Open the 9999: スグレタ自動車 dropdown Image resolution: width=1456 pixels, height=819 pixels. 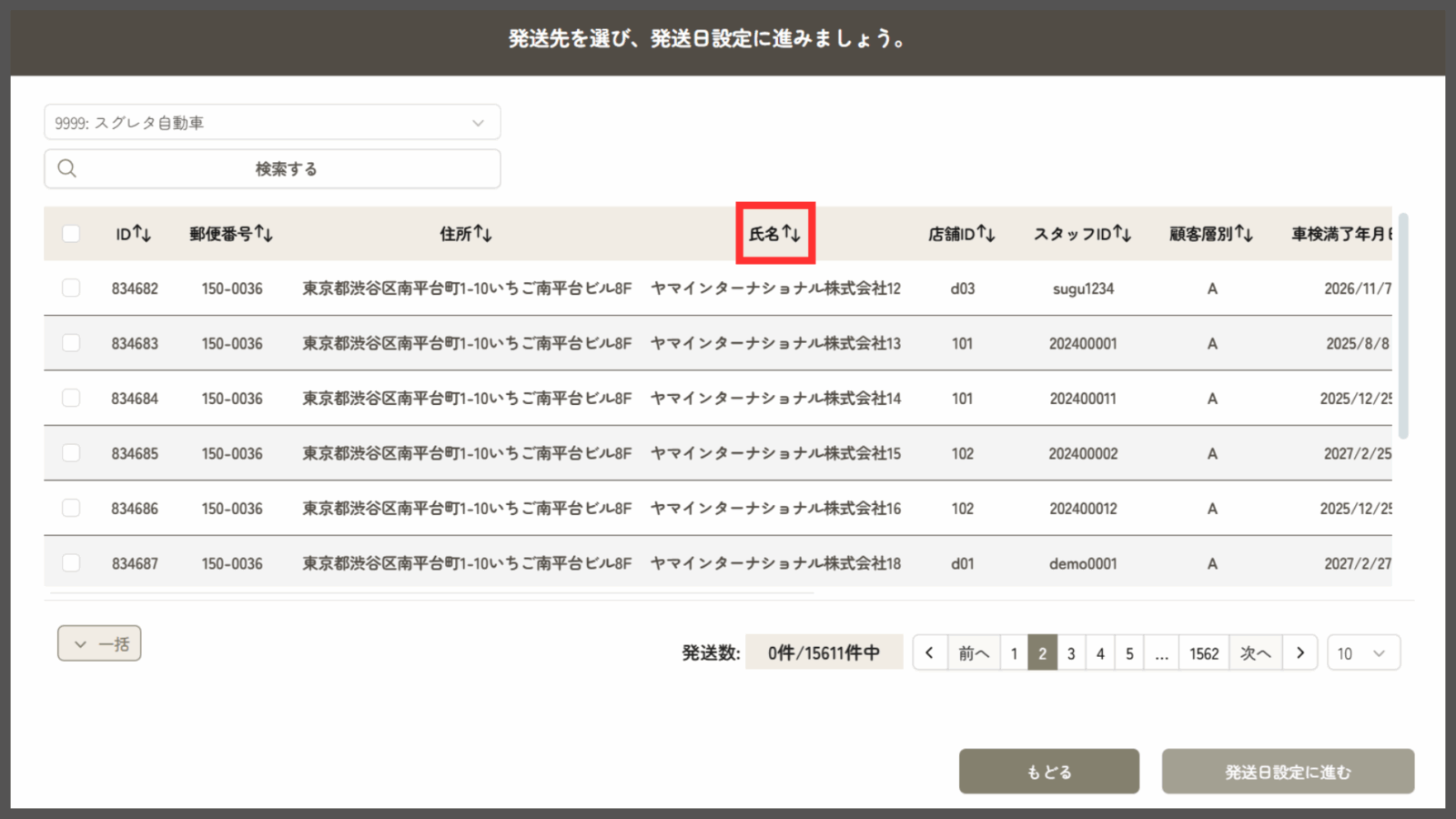point(272,123)
